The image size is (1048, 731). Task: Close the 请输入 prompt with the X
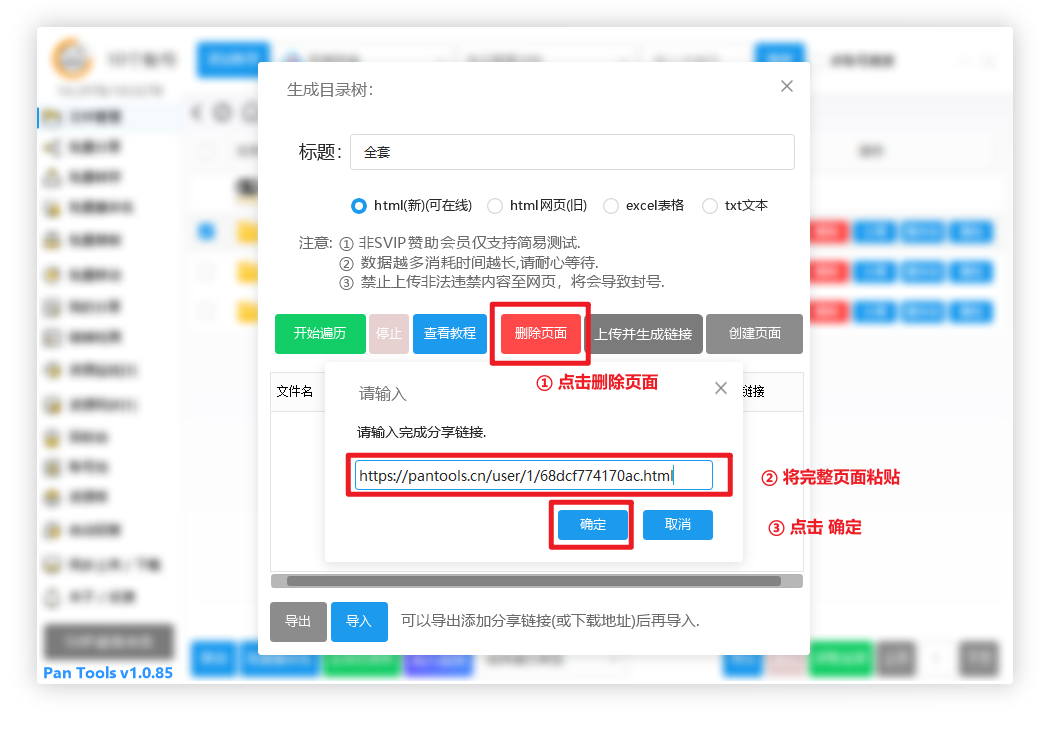pyautogui.click(x=721, y=388)
